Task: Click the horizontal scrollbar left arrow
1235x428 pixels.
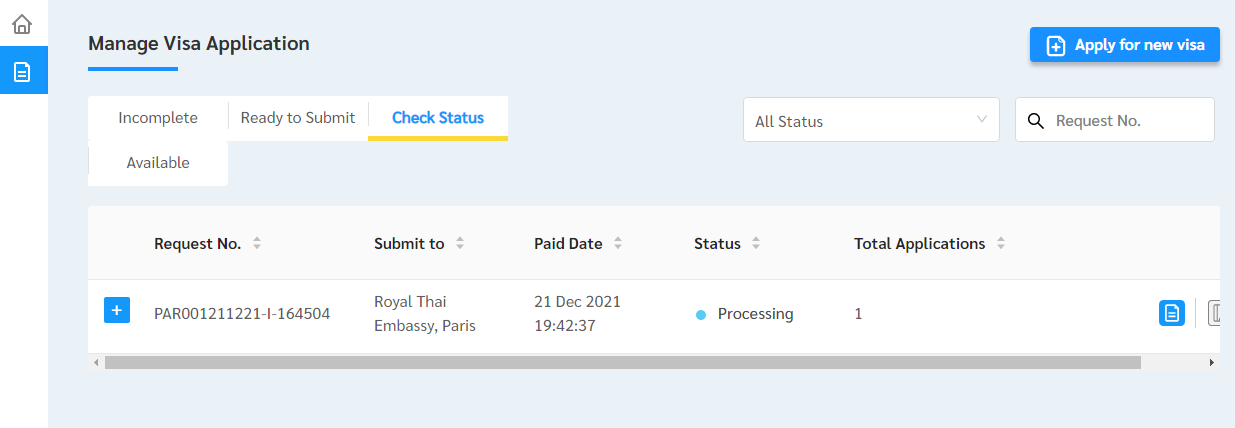Action: click(96, 362)
